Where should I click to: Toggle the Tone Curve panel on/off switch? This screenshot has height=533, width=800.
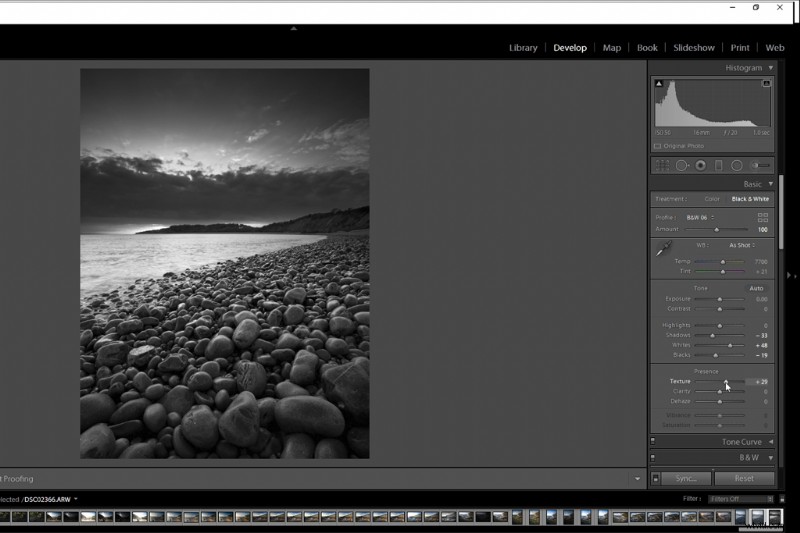[x=653, y=441]
